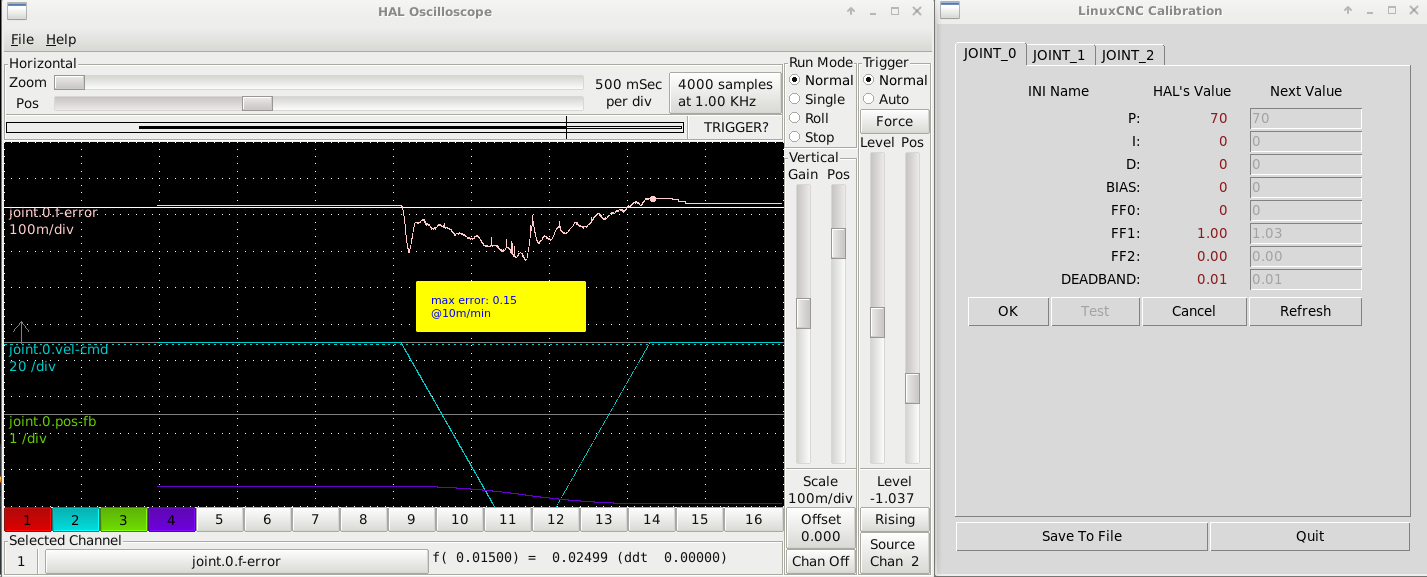The width and height of the screenshot is (1427, 577).
Task: Open the Help menu
Action: point(61,39)
